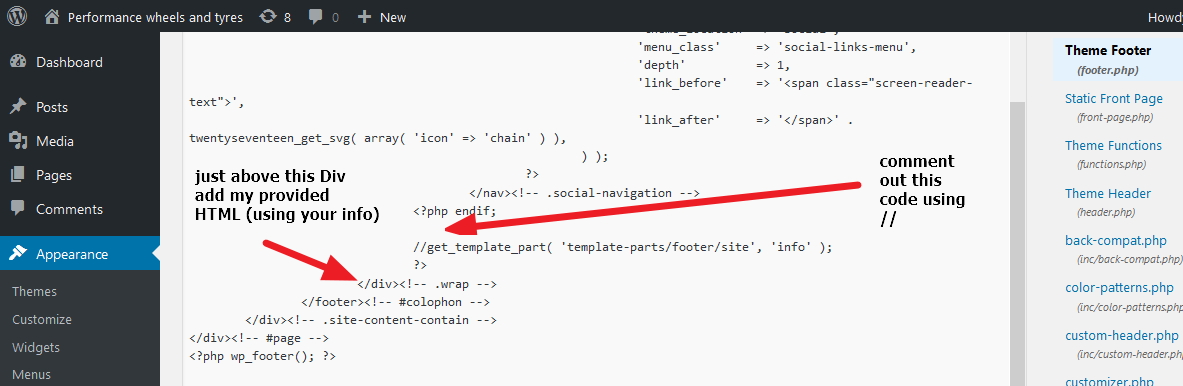
Task: Click the Media icon in sidebar
Action: tap(18, 141)
